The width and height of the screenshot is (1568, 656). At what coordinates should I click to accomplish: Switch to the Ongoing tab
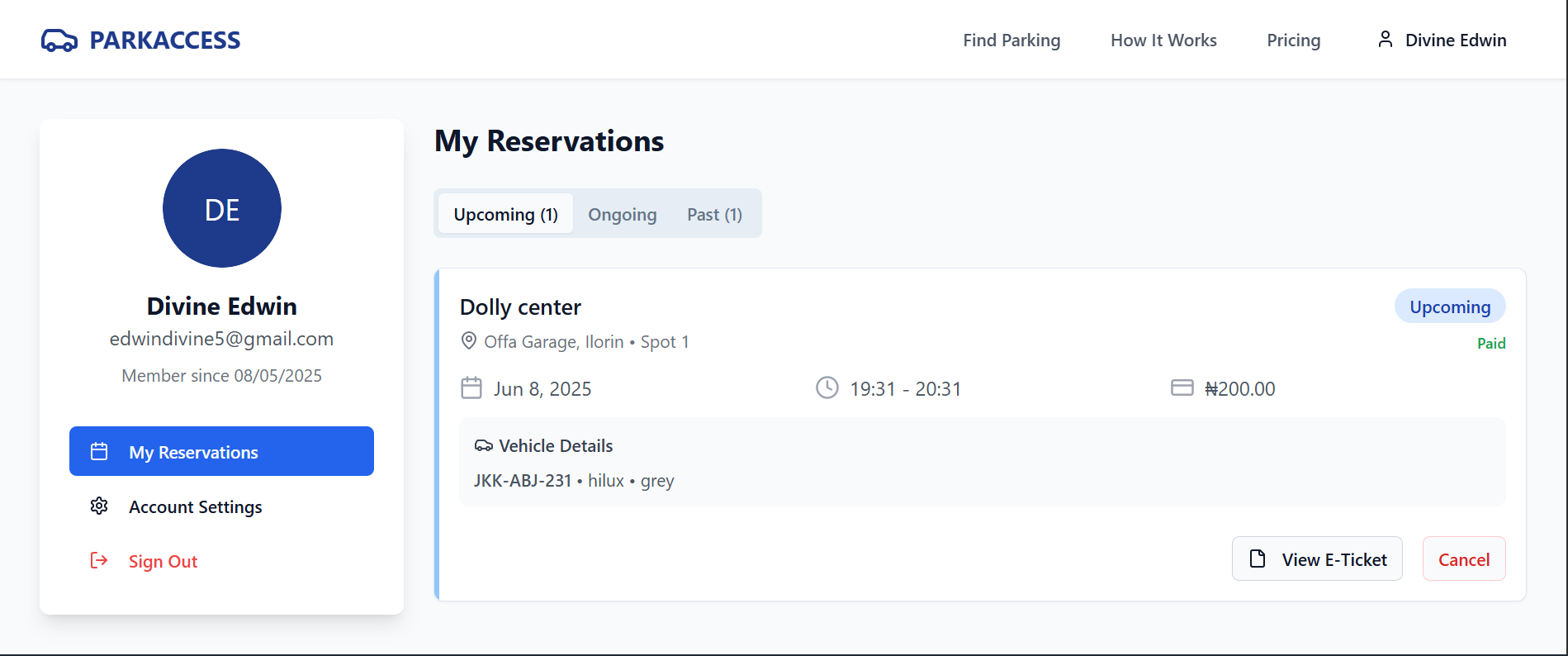click(623, 214)
